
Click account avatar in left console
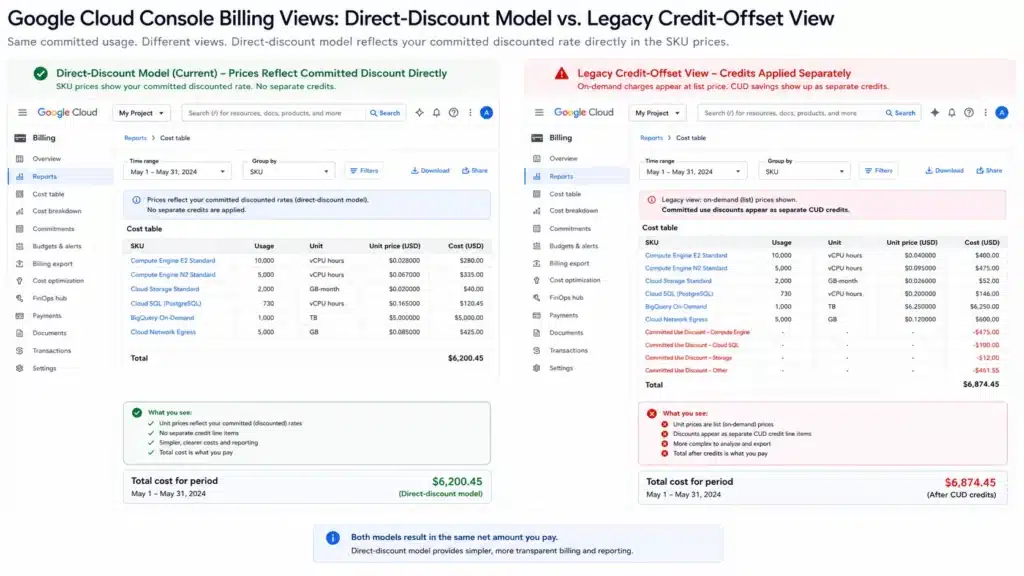pos(487,112)
